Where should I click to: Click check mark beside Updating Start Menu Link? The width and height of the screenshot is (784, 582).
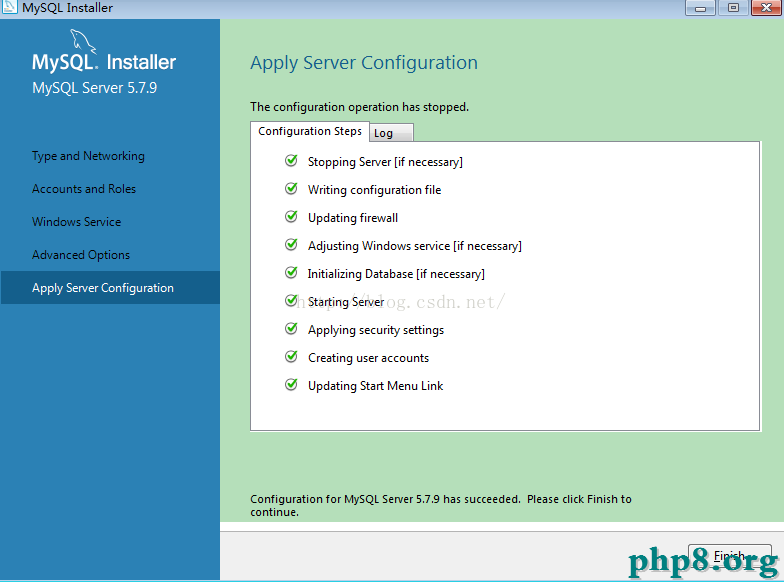291,385
